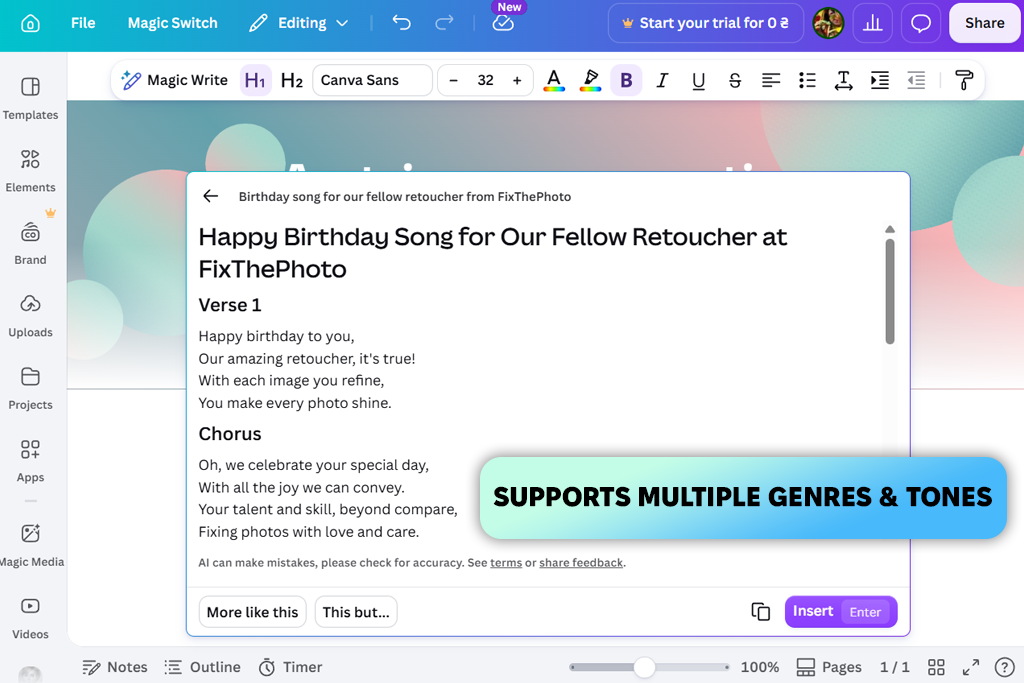
Task: Open the help question mark
Action: [x=1004, y=667]
